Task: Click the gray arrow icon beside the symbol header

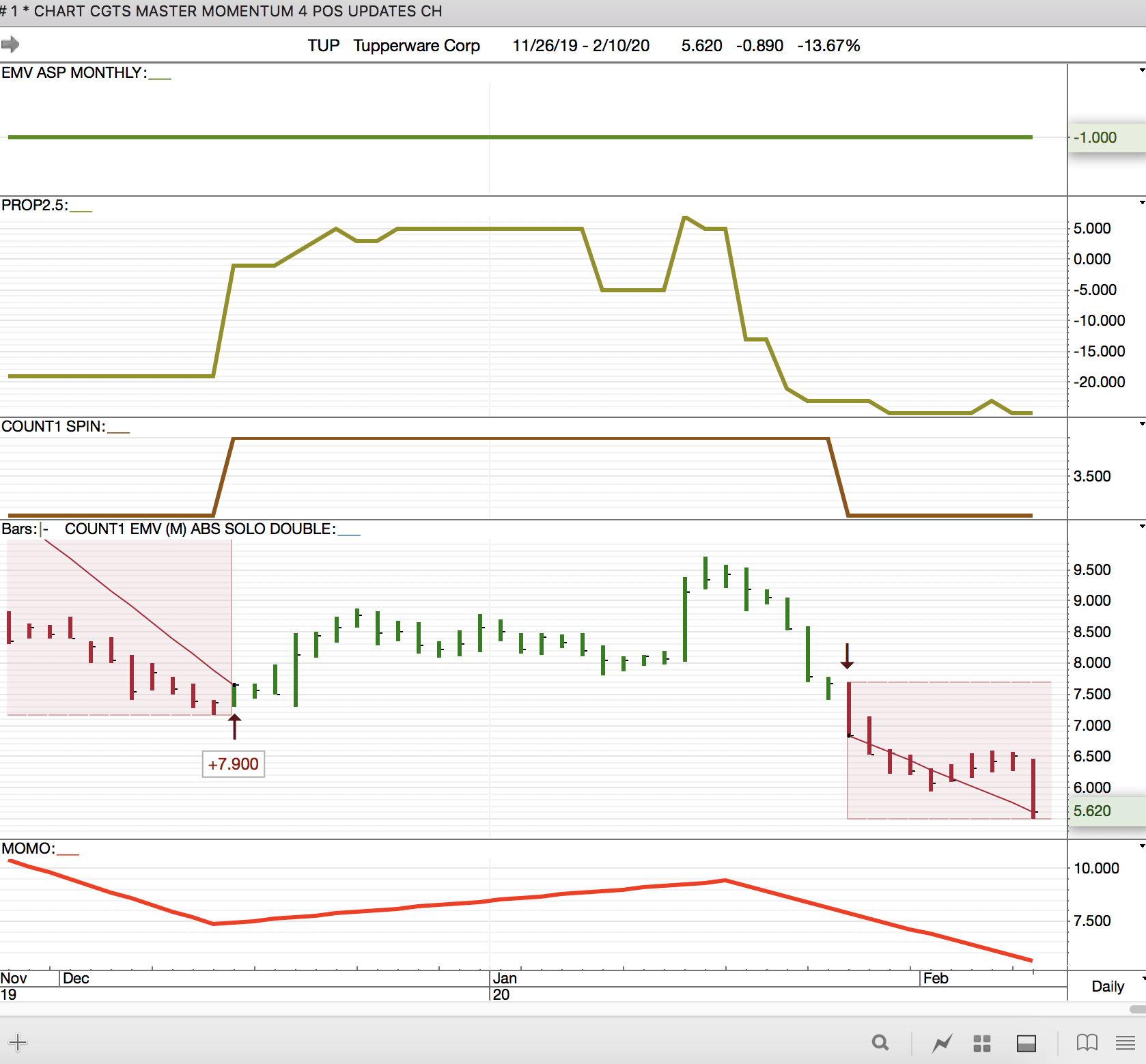Action: coord(10,45)
